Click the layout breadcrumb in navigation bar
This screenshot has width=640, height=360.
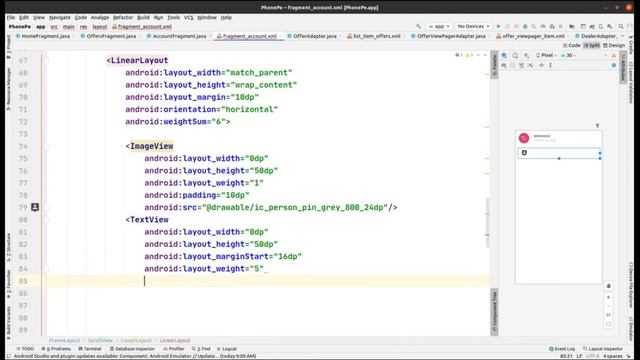pos(100,27)
